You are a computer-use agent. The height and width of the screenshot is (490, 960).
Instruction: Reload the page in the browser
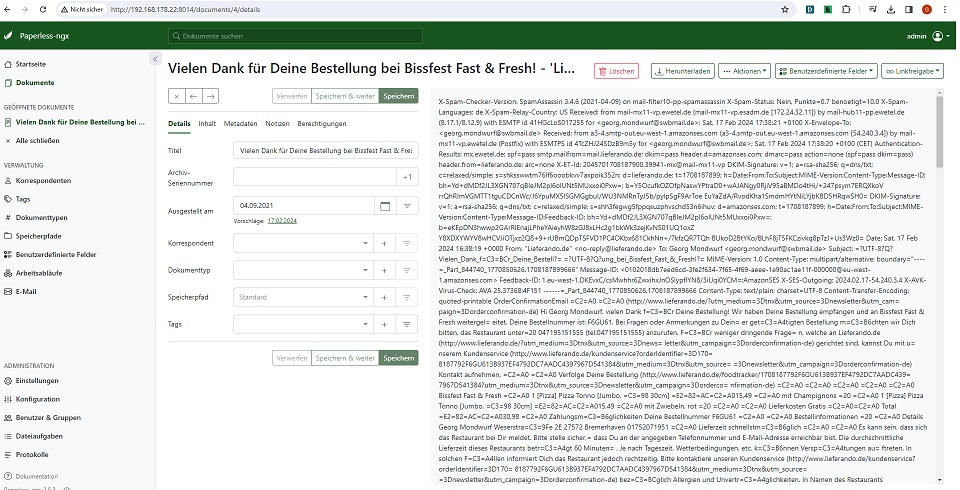click(x=43, y=10)
